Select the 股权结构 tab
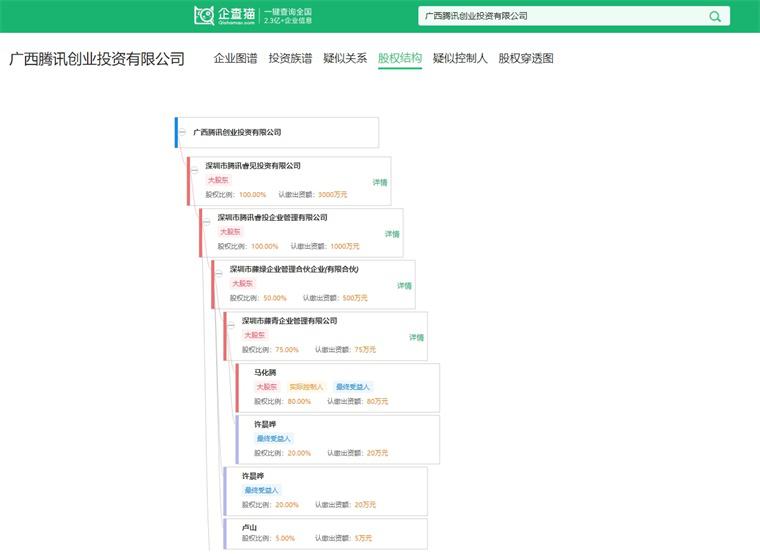The height and width of the screenshot is (554, 760). (400, 59)
